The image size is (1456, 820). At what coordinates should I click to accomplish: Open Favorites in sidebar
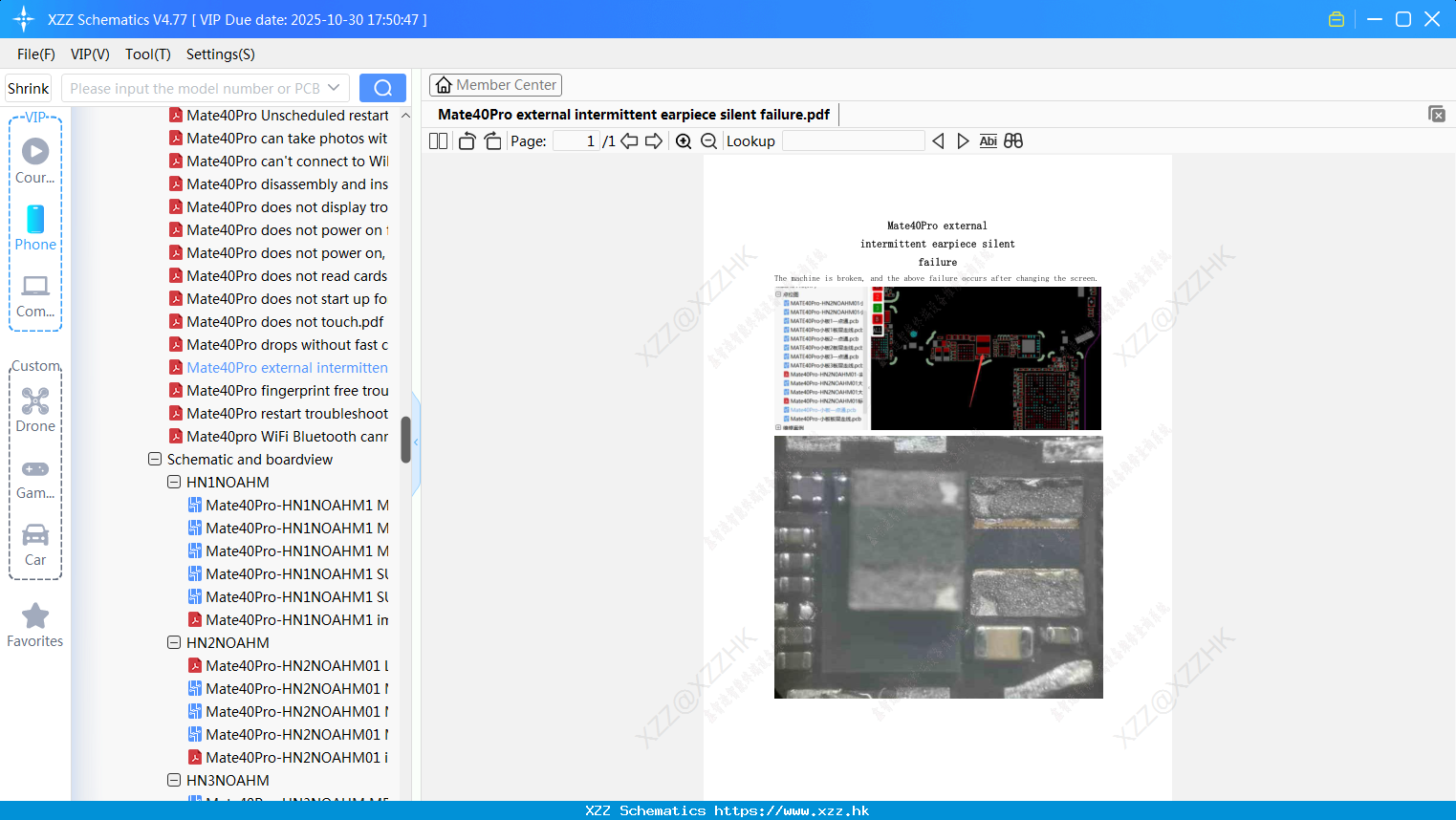pos(35,626)
